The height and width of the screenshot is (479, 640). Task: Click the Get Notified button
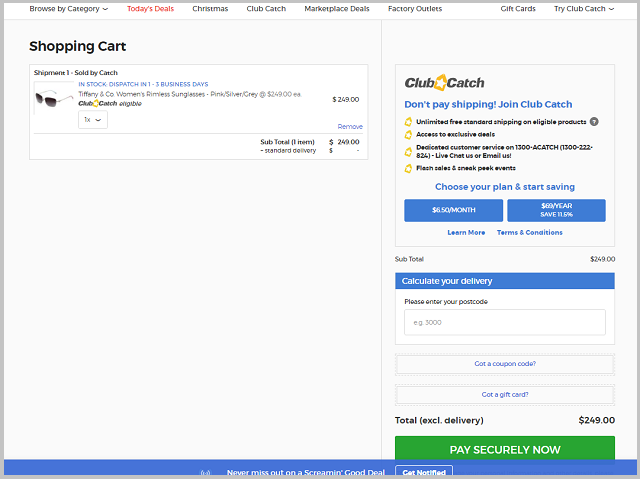424,472
